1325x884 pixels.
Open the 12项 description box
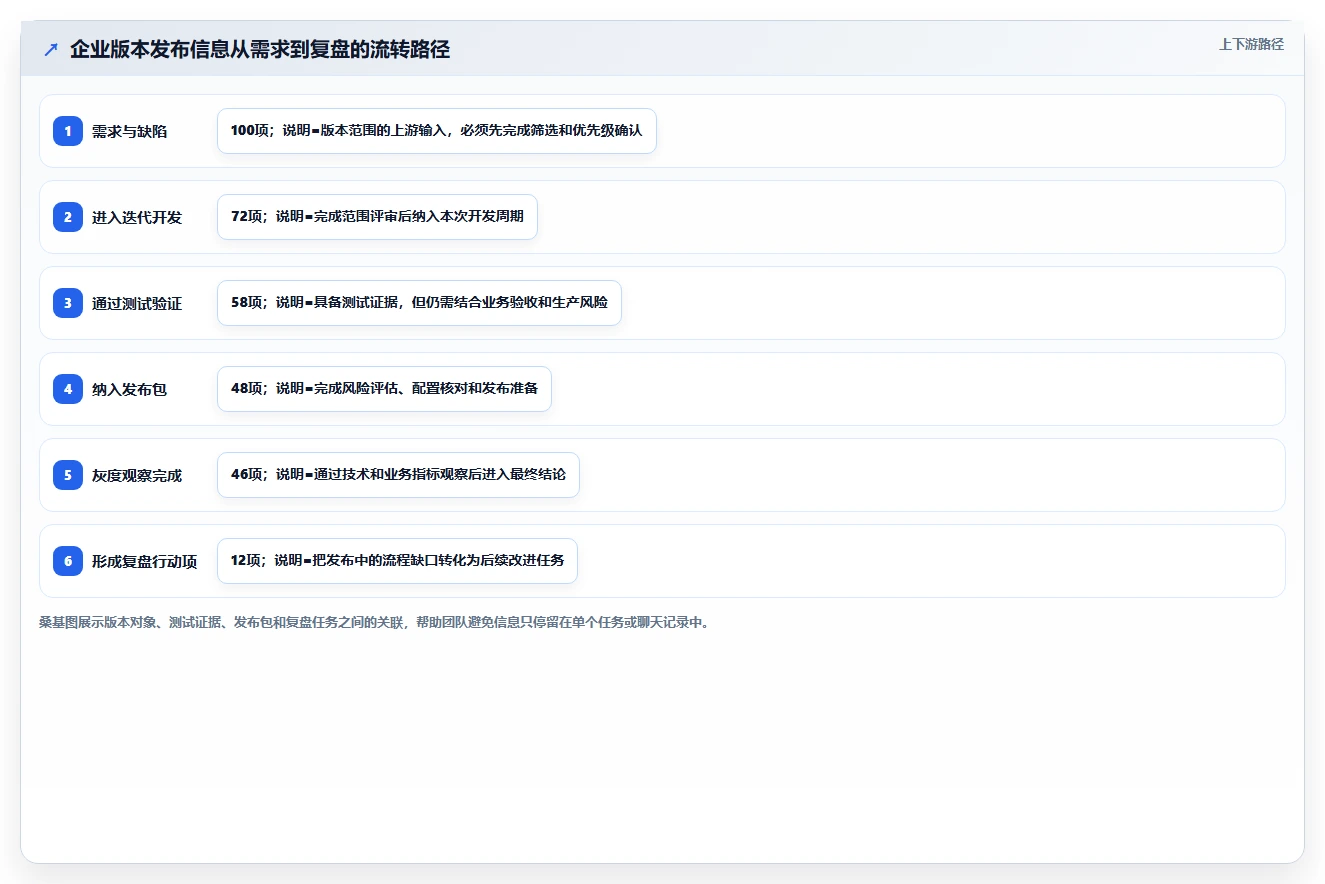pos(397,561)
